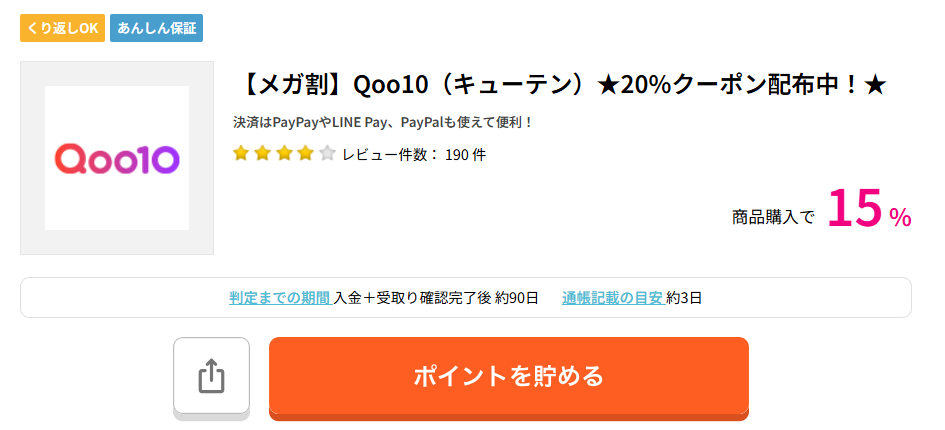Viewport: 945px width, 430px height.
Task: Click the third gold rating star
Action: click(x=284, y=153)
